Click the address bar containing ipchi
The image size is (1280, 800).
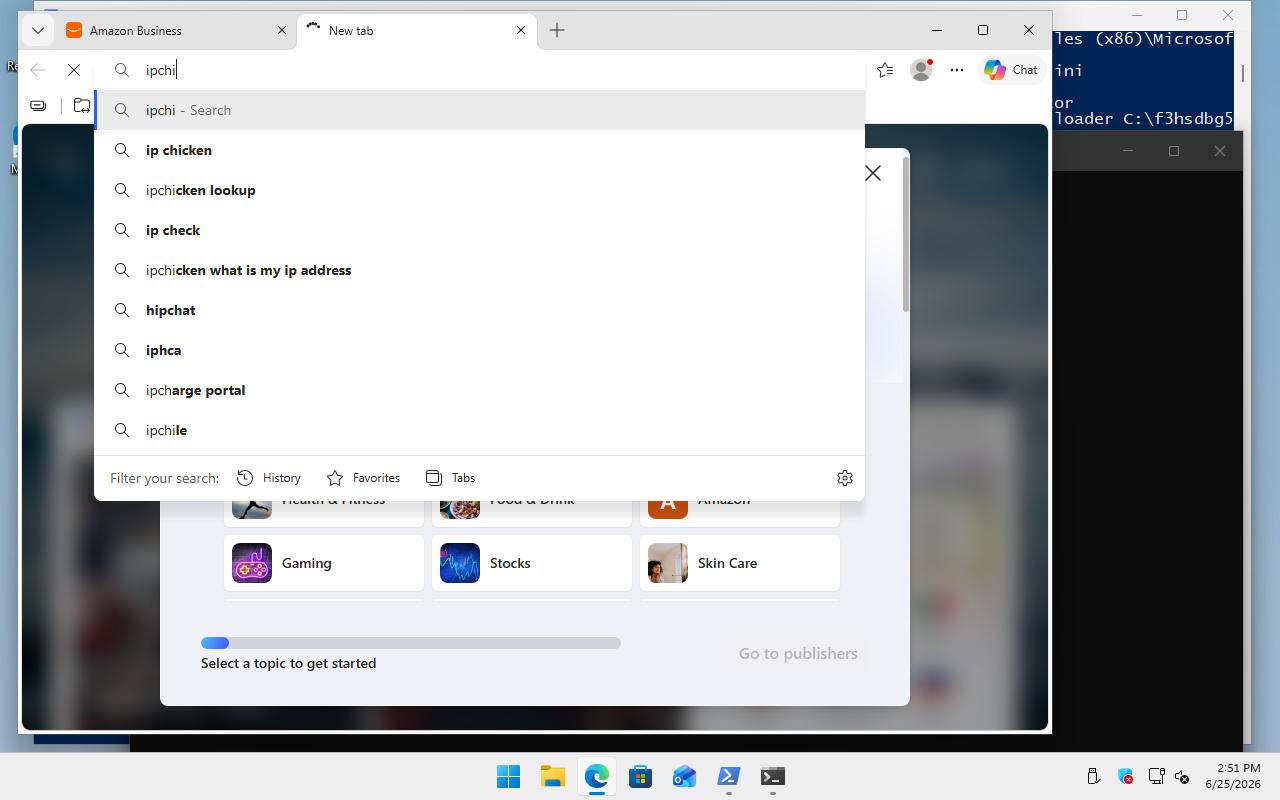(480, 70)
